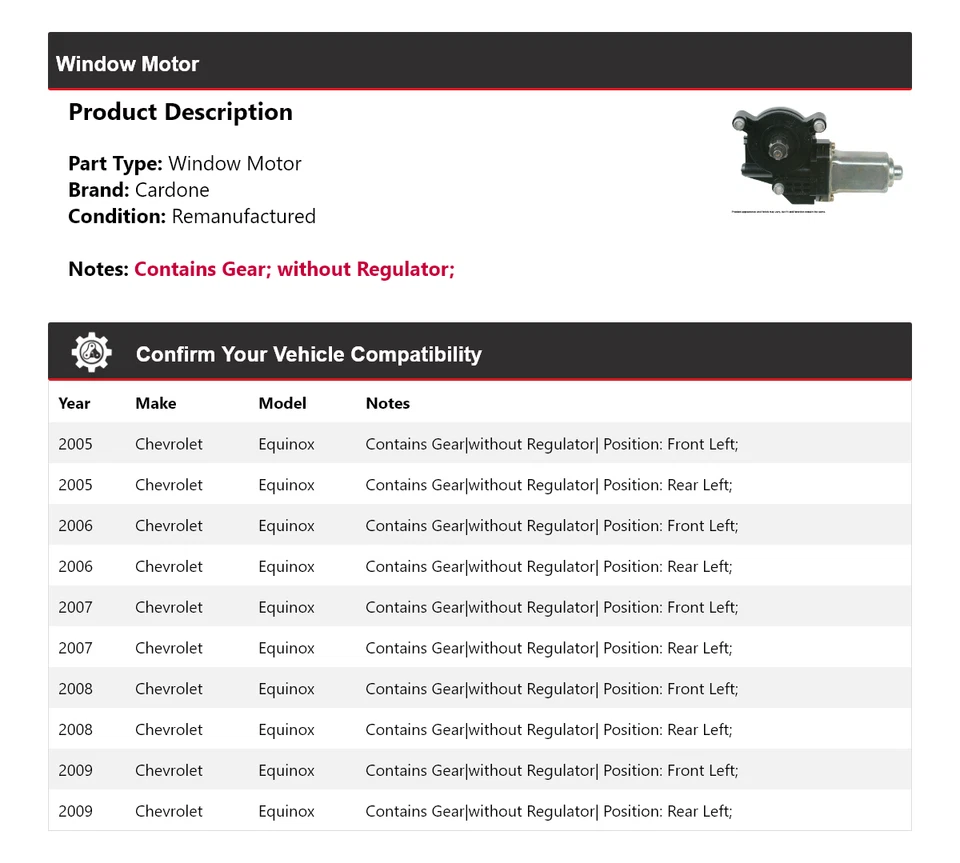Select the 2007 Equinox Rear Left row
This screenshot has height=863, width=960.
coord(480,647)
